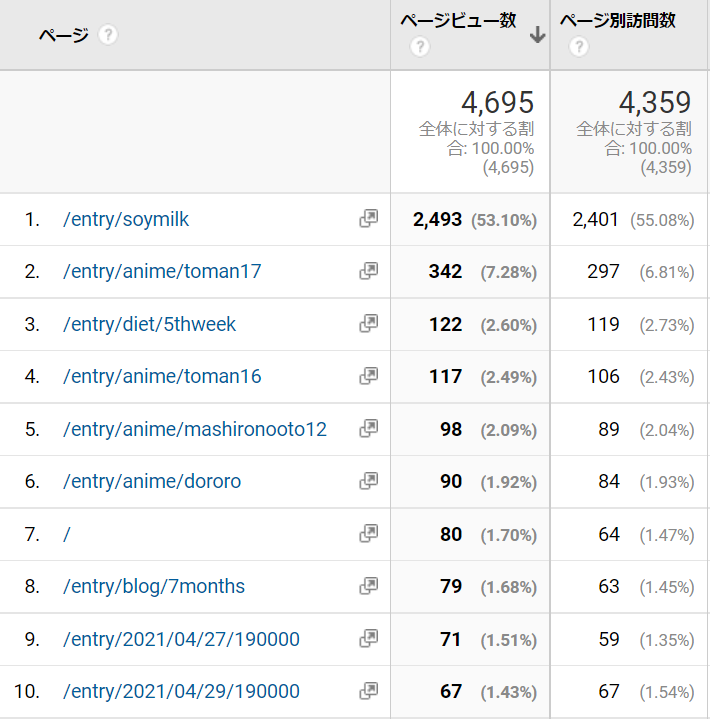Open /entry/soymilk page in new window icon

[369, 219]
